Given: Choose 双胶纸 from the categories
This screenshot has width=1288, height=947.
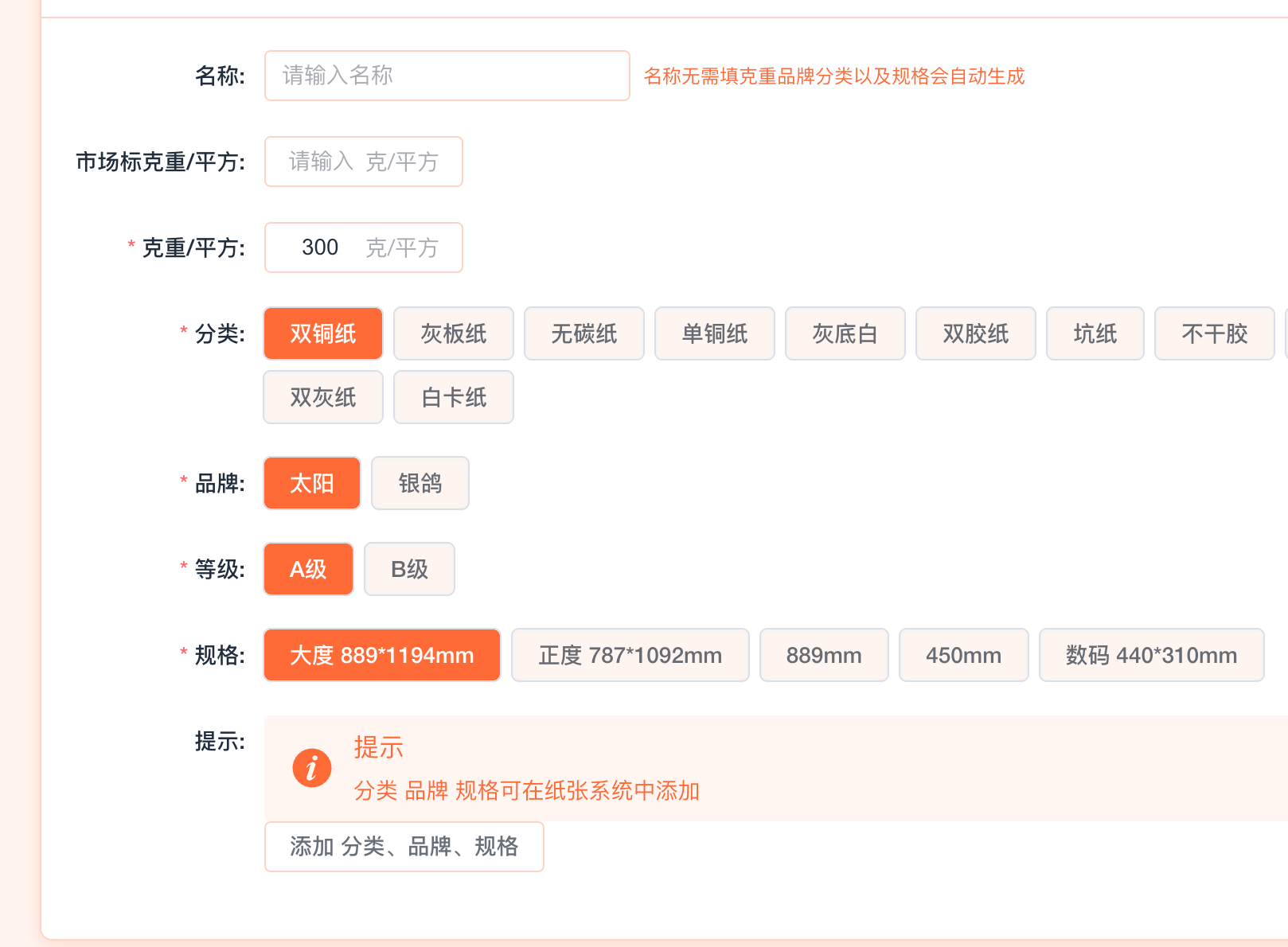Looking at the screenshot, I should pyautogui.click(x=975, y=333).
